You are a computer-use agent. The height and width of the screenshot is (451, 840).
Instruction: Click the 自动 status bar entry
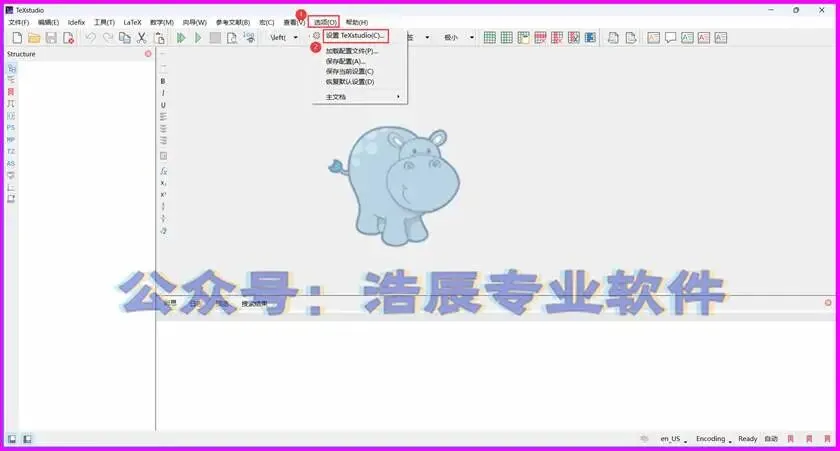(x=771, y=439)
